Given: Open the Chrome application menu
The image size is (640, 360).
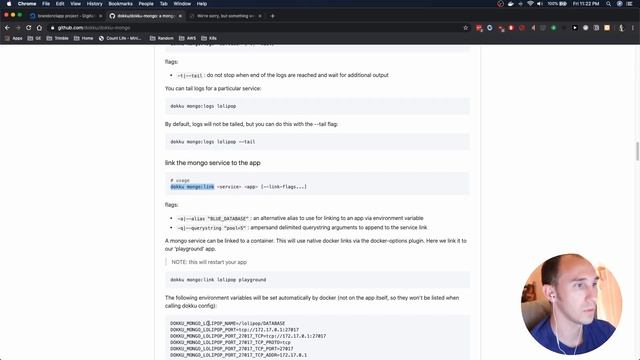Looking at the screenshot, I should coord(27,4).
